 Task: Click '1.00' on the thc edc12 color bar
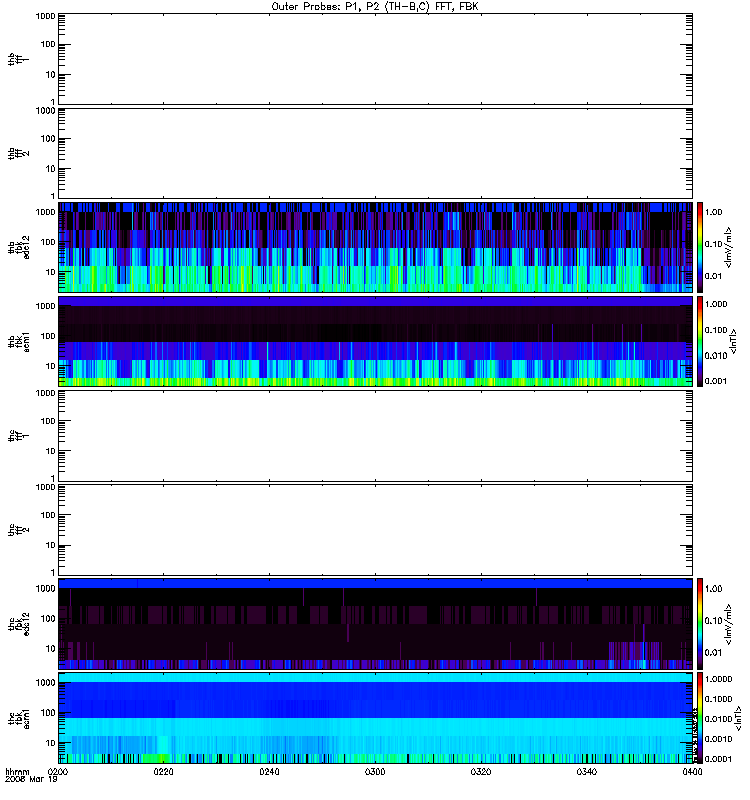(x=713, y=589)
